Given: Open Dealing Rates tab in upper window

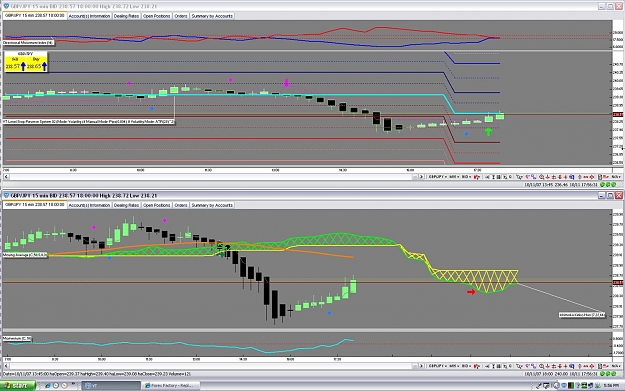Looking at the screenshot, I should (x=126, y=16).
